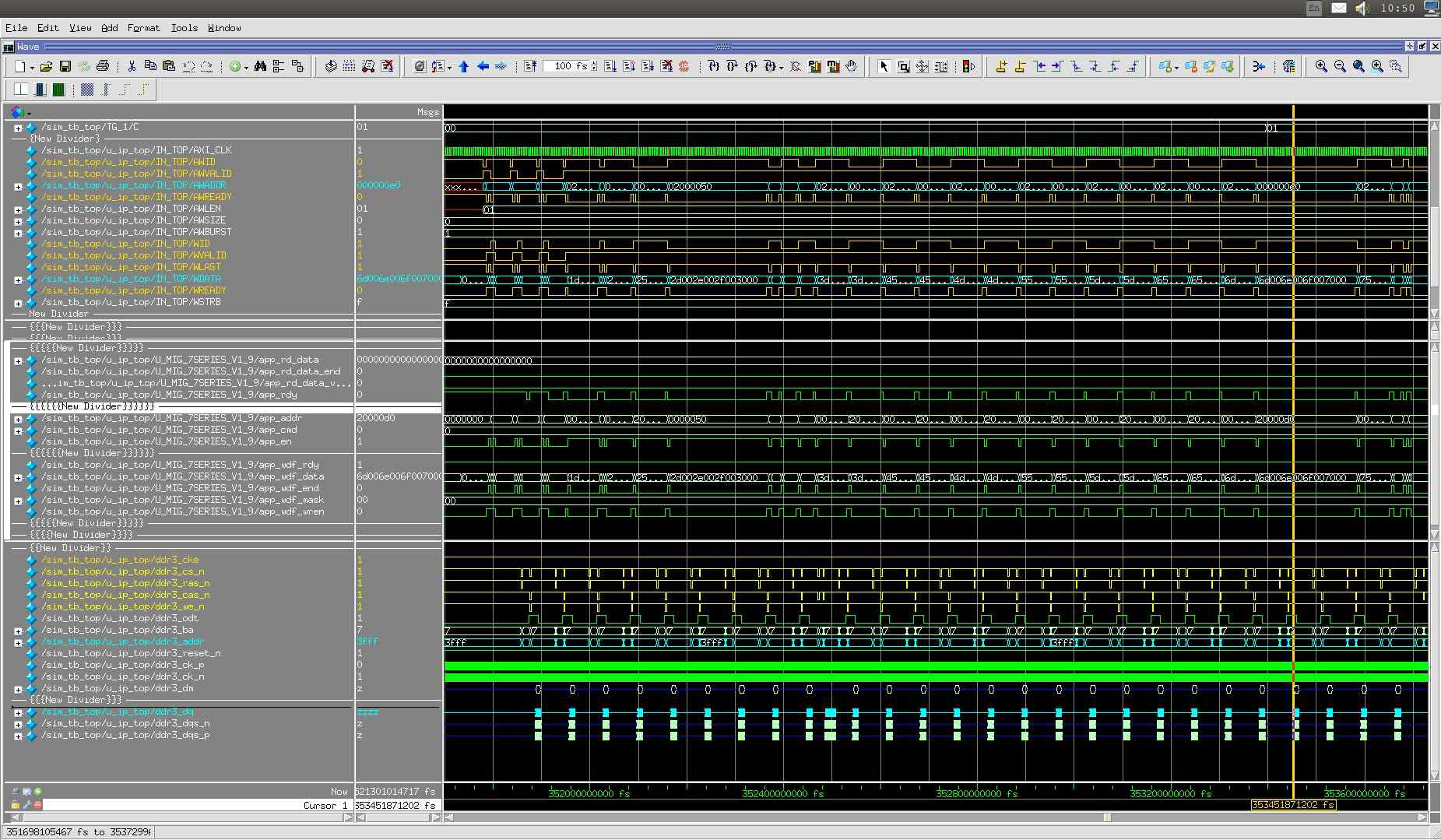Click the Zoom In magnifier icon

(1321, 67)
